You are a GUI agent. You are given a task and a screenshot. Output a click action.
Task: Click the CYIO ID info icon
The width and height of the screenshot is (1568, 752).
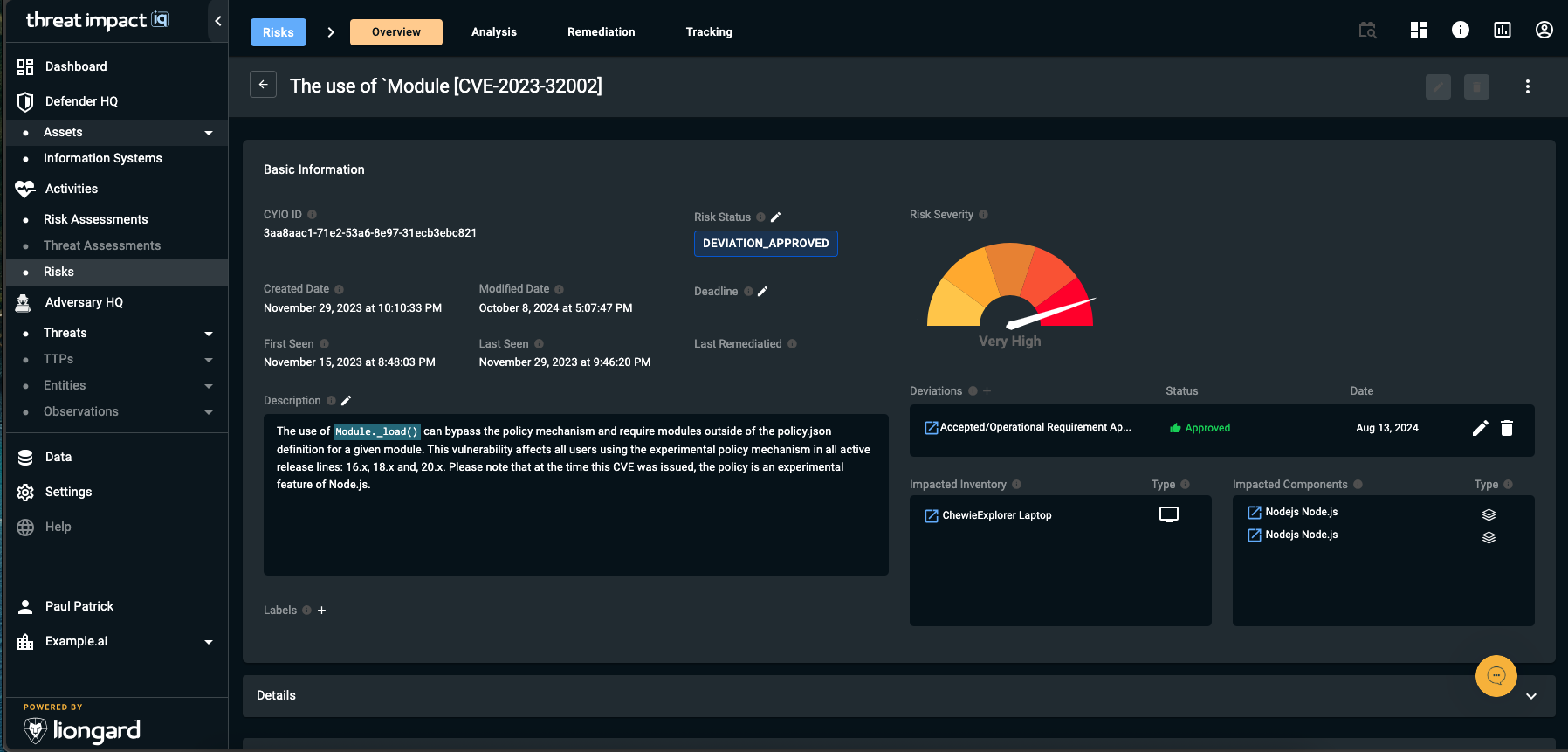[312, 215]
